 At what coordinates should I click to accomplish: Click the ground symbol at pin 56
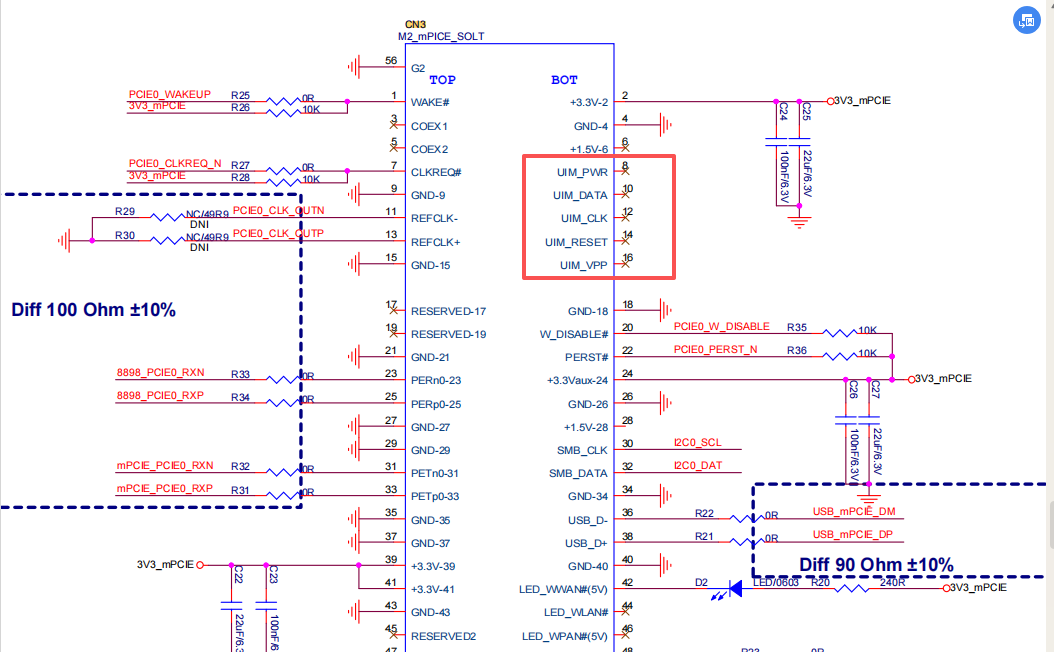[x=355, y=67]
